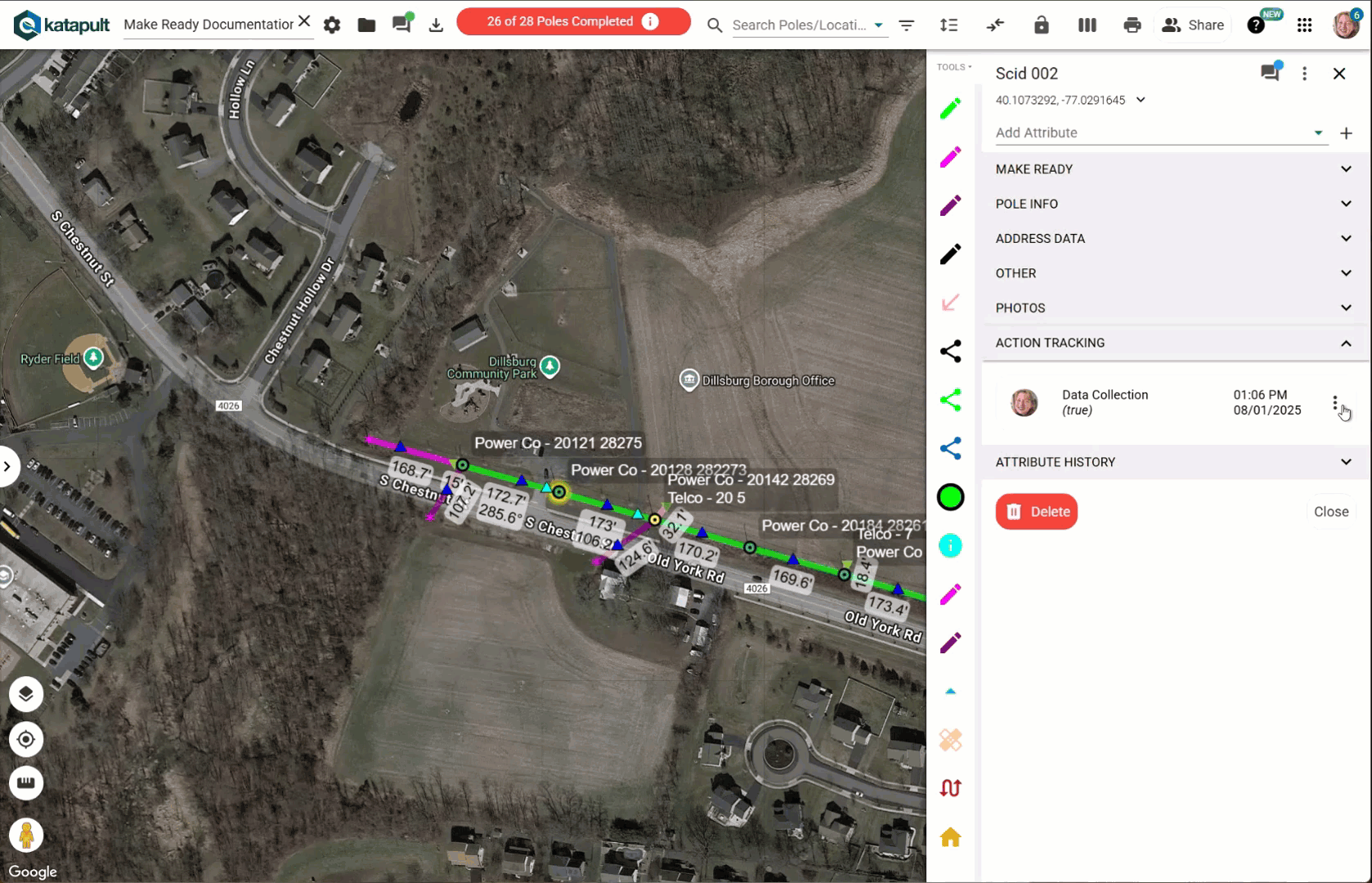The height and width of the screenshot is (883, 1372).
Task: Open Data Collection entry three-dot menu
Action: click(1335, 402)
